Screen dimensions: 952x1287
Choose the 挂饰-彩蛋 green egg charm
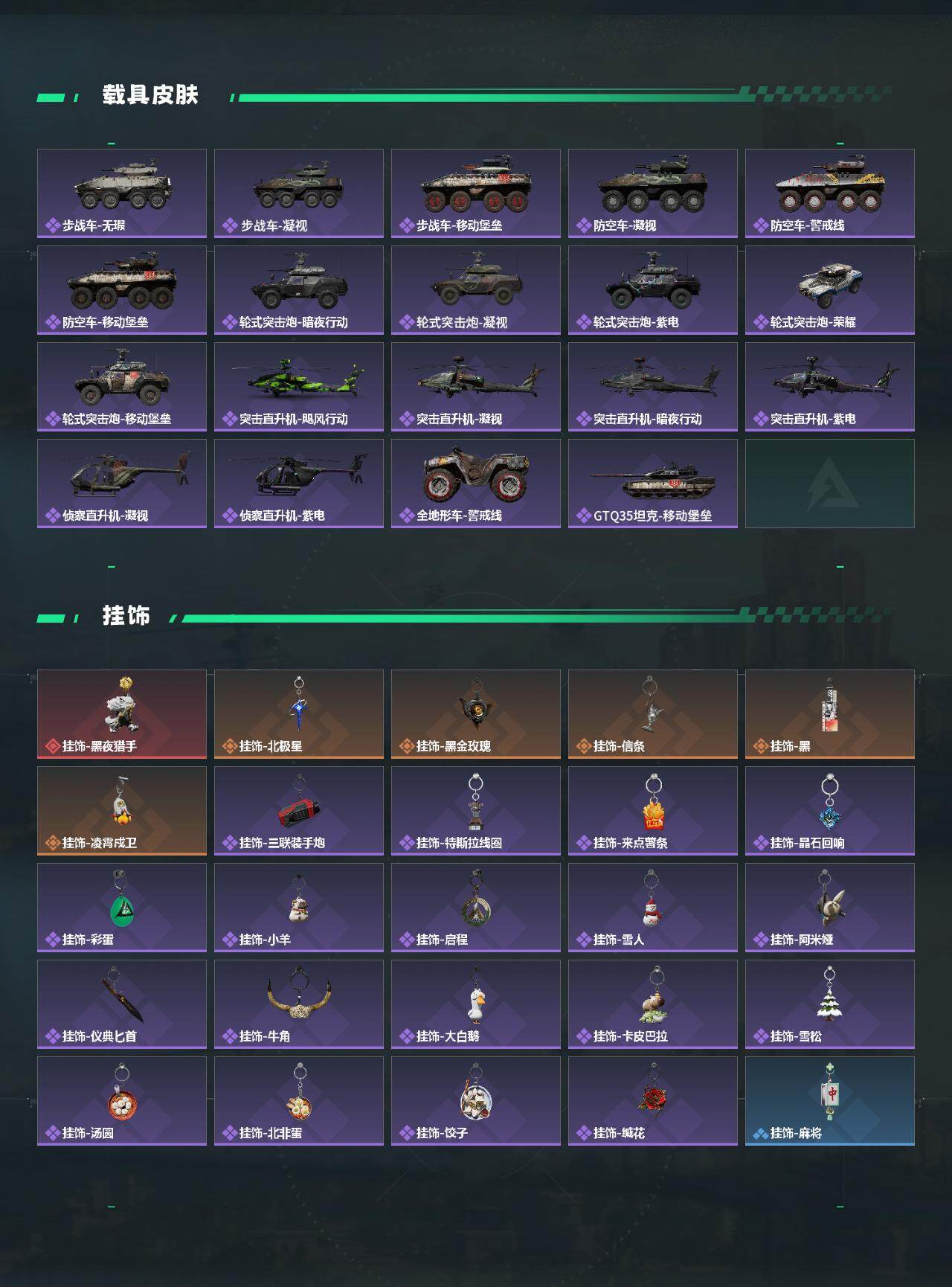(x=122, y=908)
